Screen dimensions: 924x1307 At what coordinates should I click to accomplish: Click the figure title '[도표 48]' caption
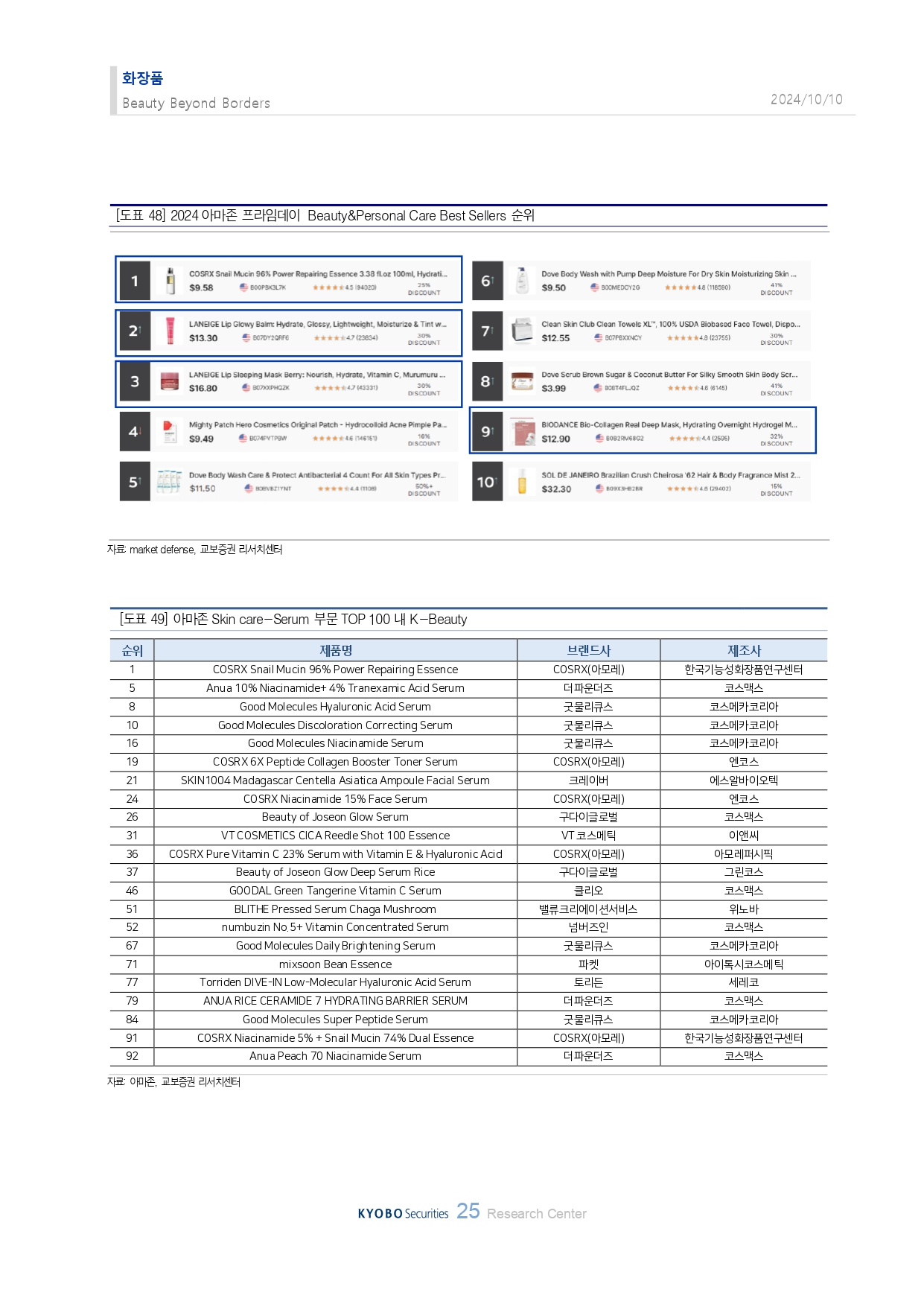tap(325, 216)
